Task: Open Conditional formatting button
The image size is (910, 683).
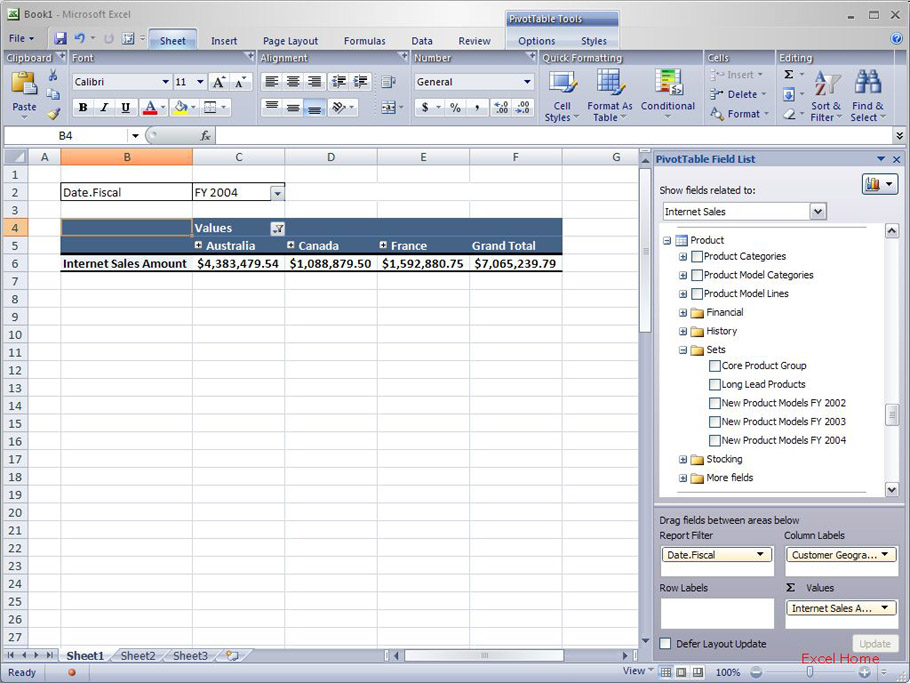Action: click(x=667, y=95)
